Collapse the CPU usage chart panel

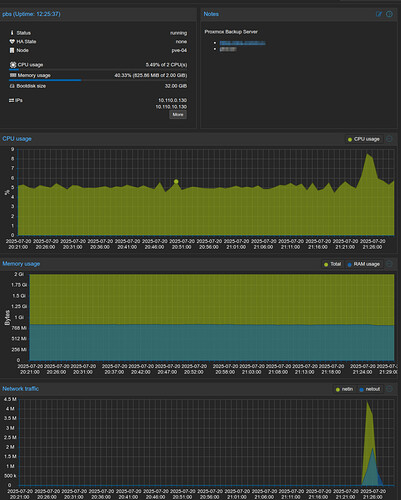tap(389, 139)
